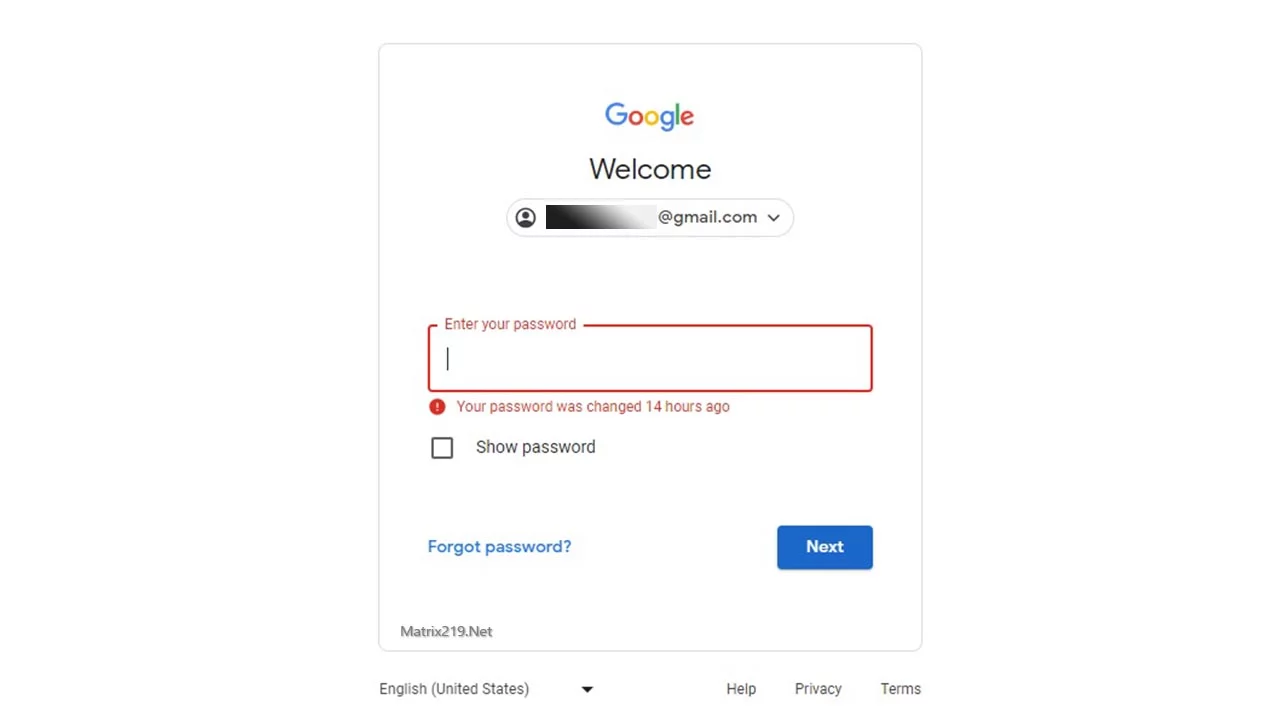Open the Forgot password? link
This screenshot has width=1280, height=720.
pos(499,546)
